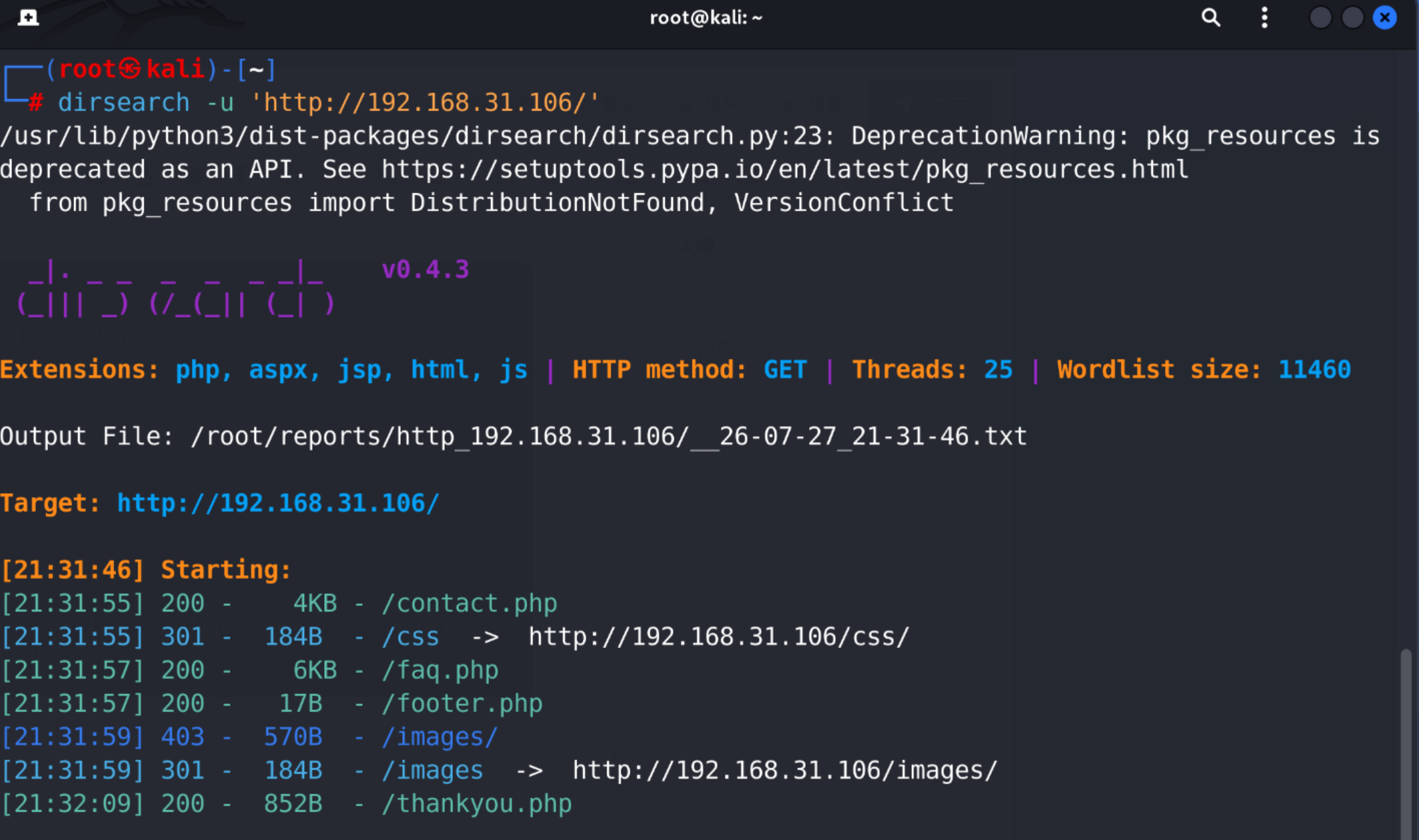The width and height of the screenshot is (1419, 840).
Task: Open the redirect link http://192.168.31.106/css/
Action: point(719,637)
